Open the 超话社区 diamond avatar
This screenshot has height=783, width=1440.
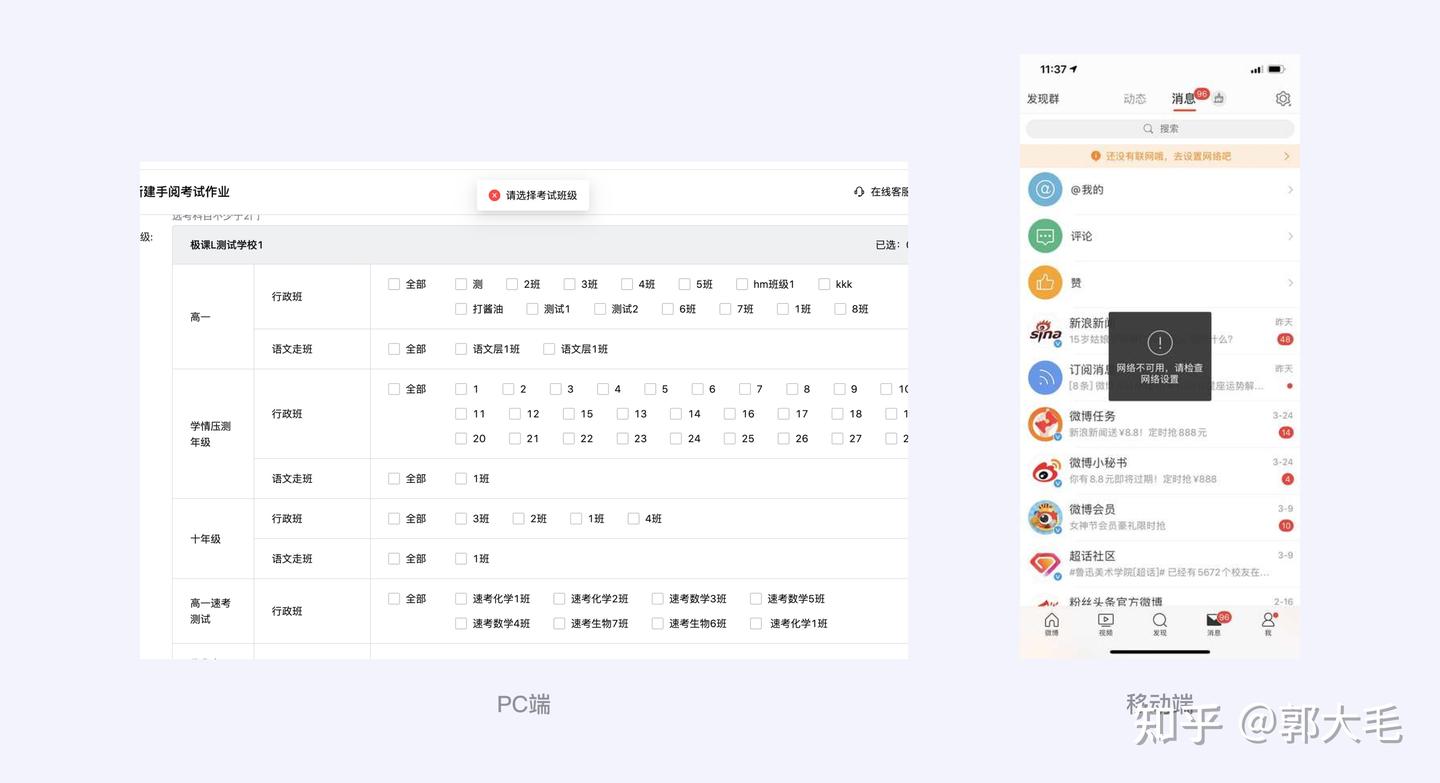(x=1045, y=564)
